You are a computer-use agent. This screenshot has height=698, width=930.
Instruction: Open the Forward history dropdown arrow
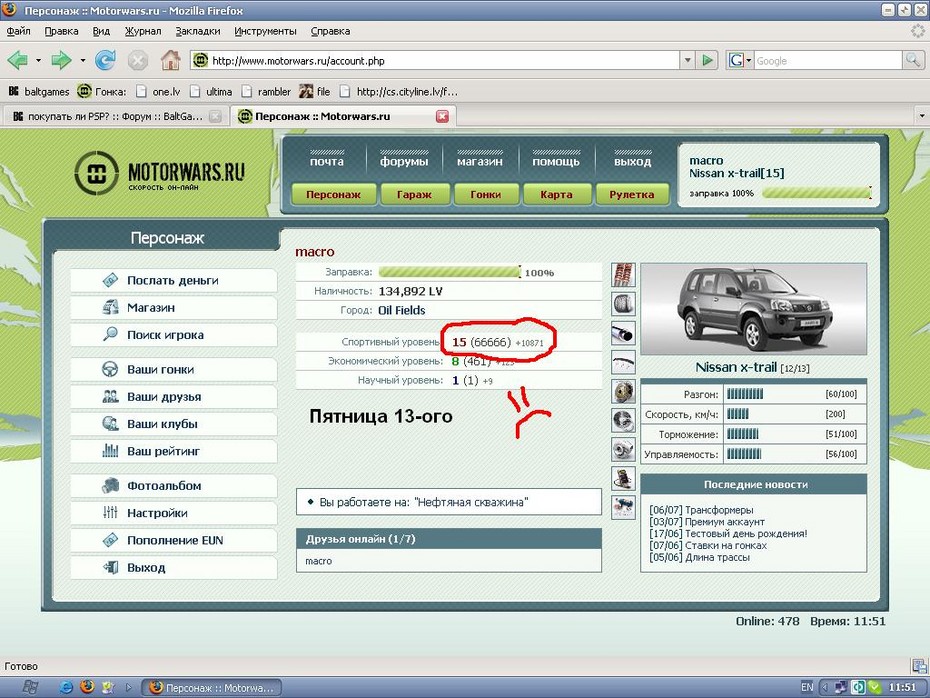click(82, 60)
